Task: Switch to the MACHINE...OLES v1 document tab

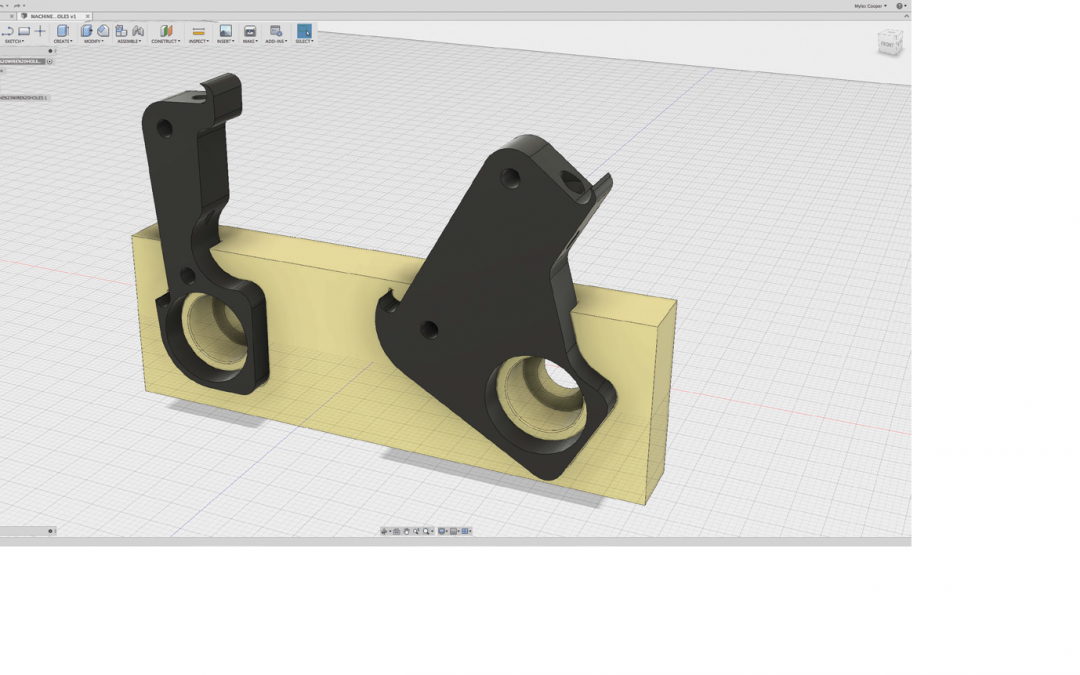Action: [53, 16]
